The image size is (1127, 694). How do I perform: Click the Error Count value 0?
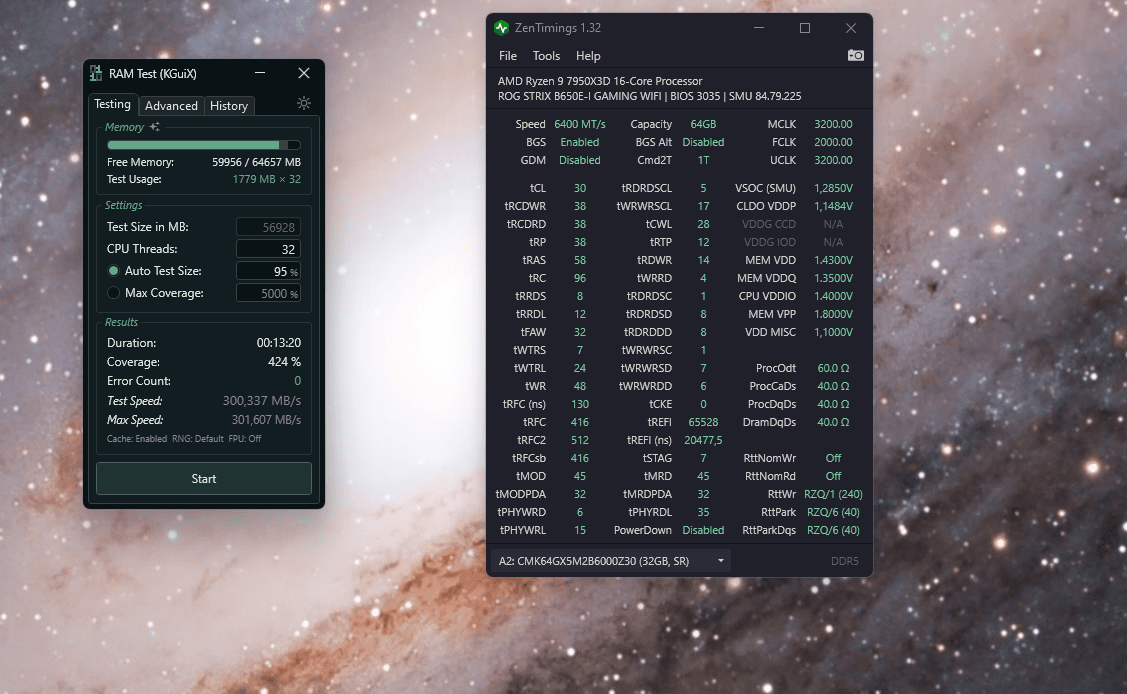coord(298,381)
